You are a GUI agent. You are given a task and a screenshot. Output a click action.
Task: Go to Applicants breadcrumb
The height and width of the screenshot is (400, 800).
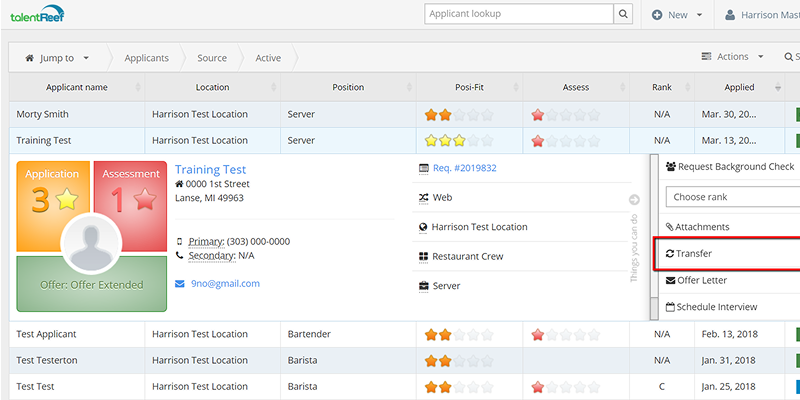point(146,58)
